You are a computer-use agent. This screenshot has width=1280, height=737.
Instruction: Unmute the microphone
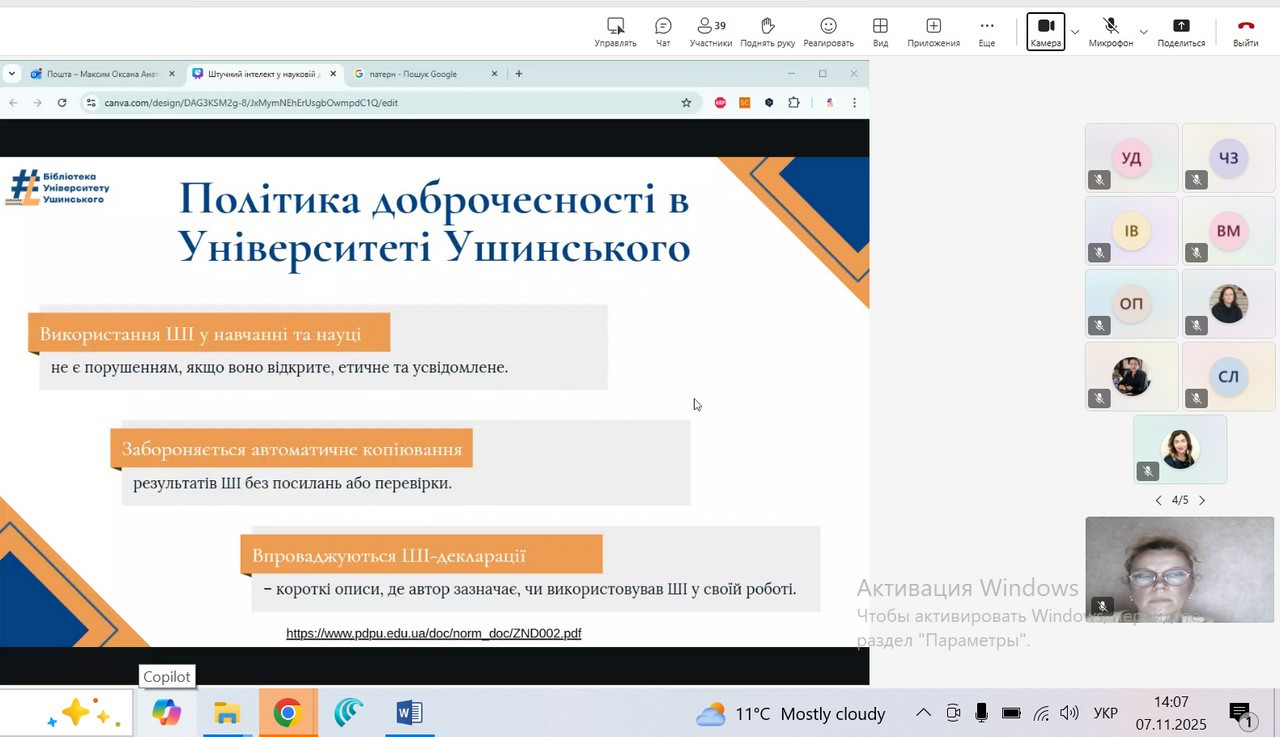[x=1110, y=31]
